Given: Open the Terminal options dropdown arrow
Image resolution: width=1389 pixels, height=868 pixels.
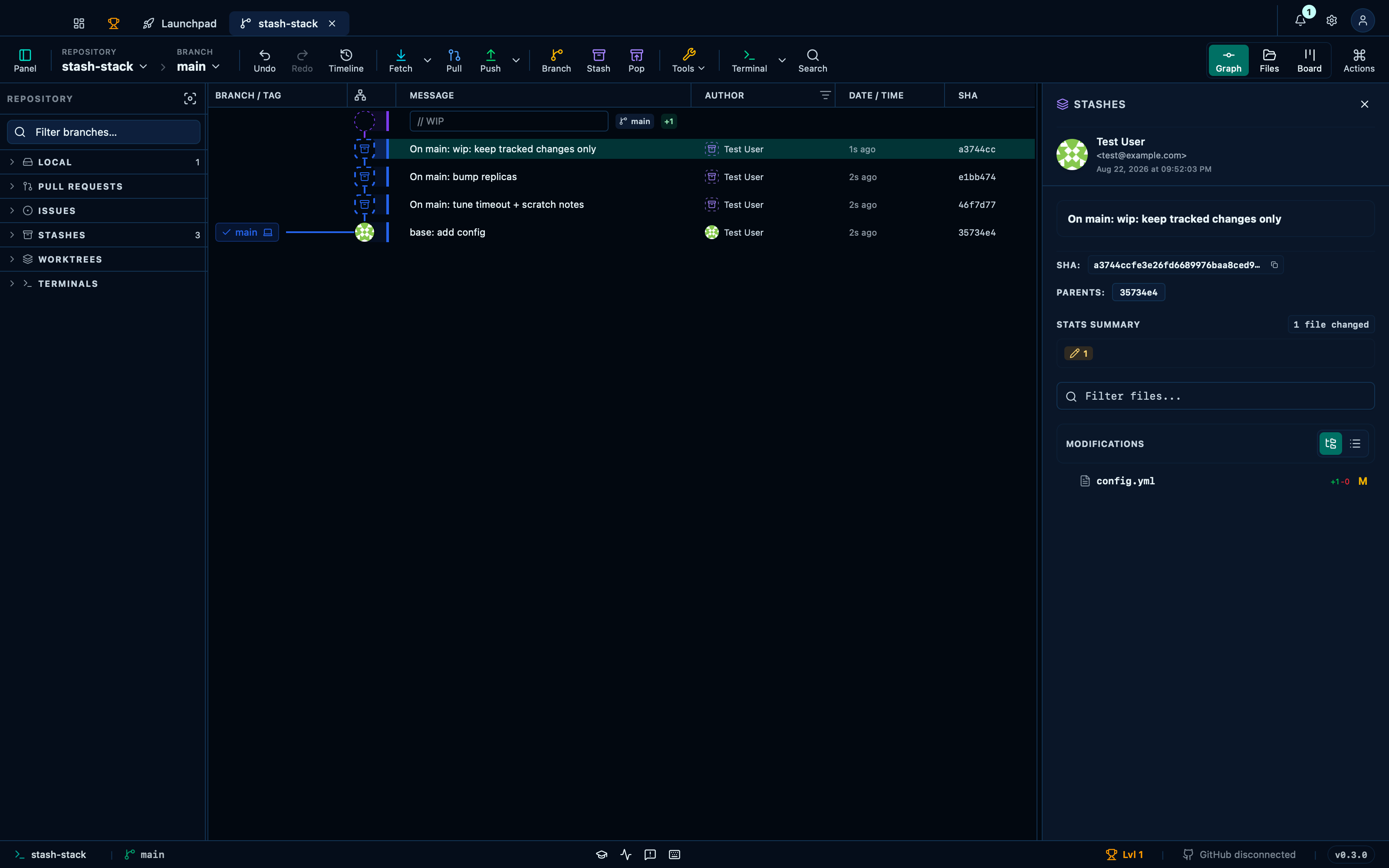Looking at the screenshot, I should pos(782,60).
